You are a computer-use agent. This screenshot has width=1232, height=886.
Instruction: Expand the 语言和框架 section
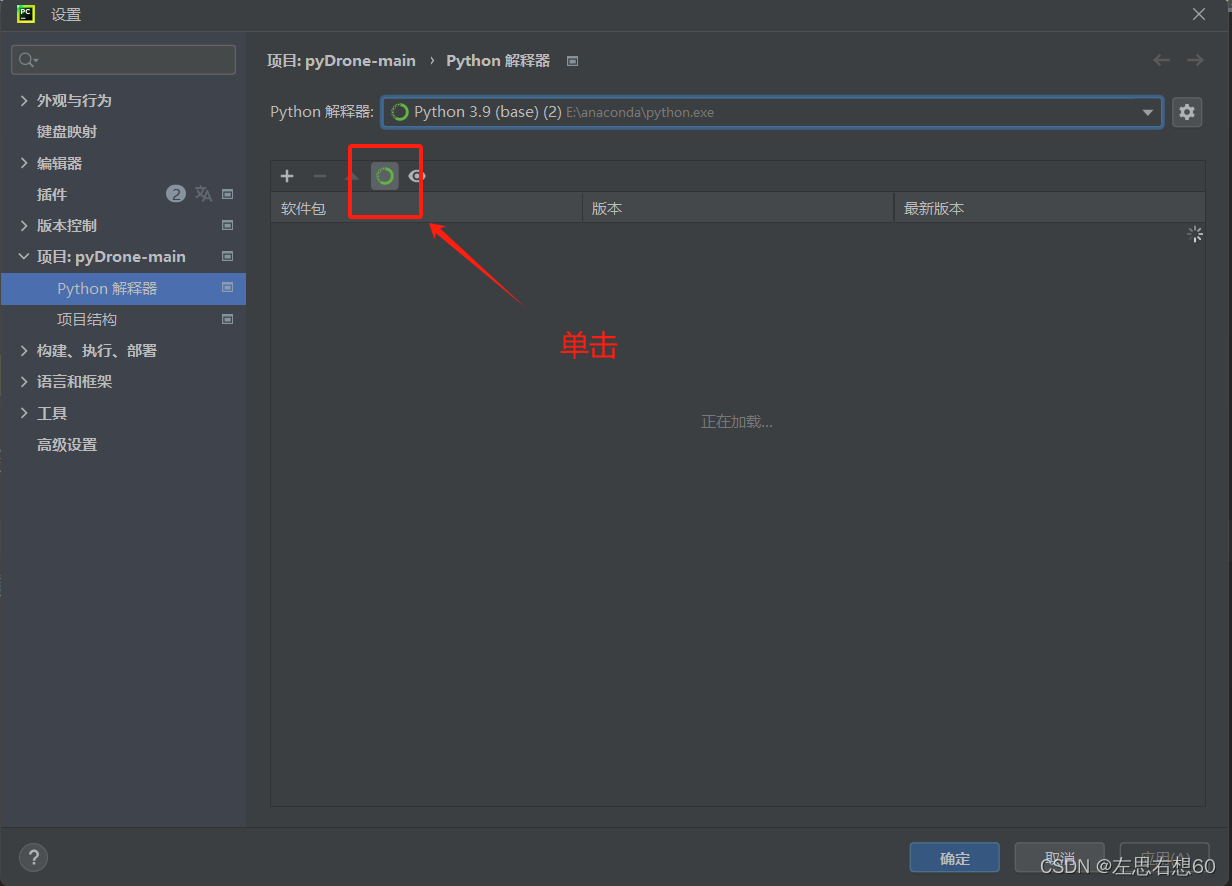pyautogui.click(x=24, y=382)
